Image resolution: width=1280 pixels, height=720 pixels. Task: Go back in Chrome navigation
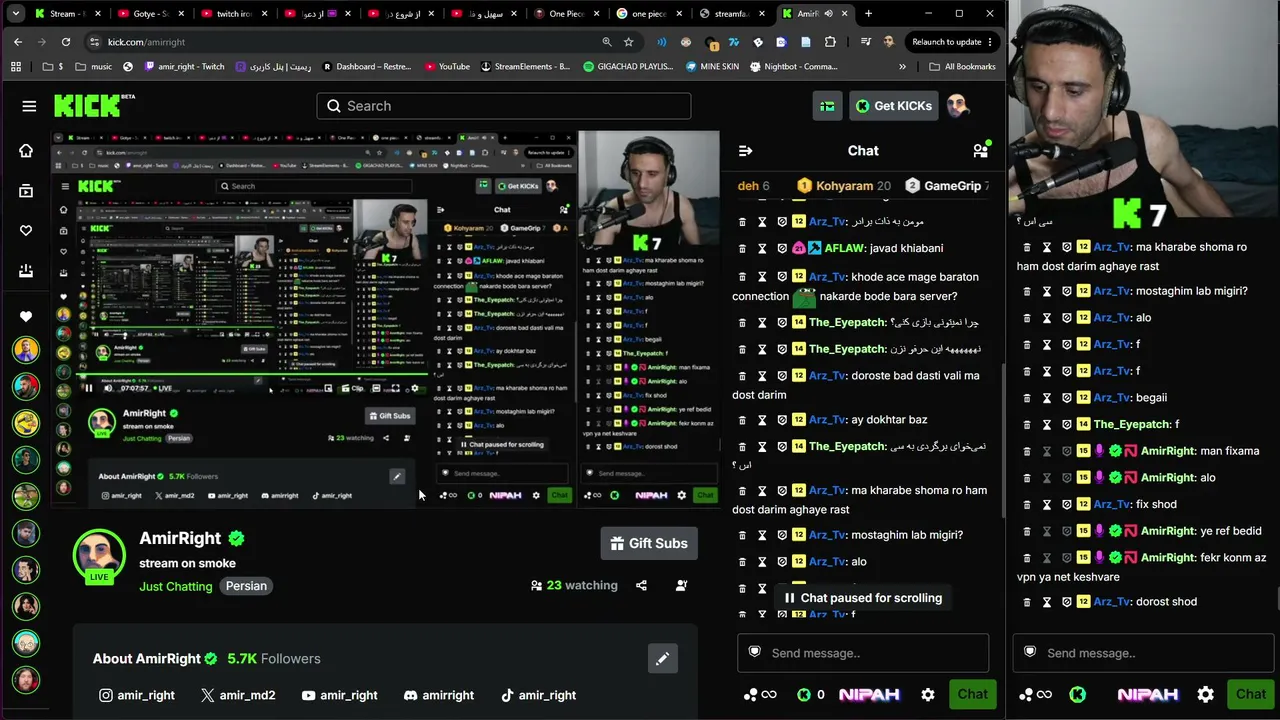[x=18, y=42]
